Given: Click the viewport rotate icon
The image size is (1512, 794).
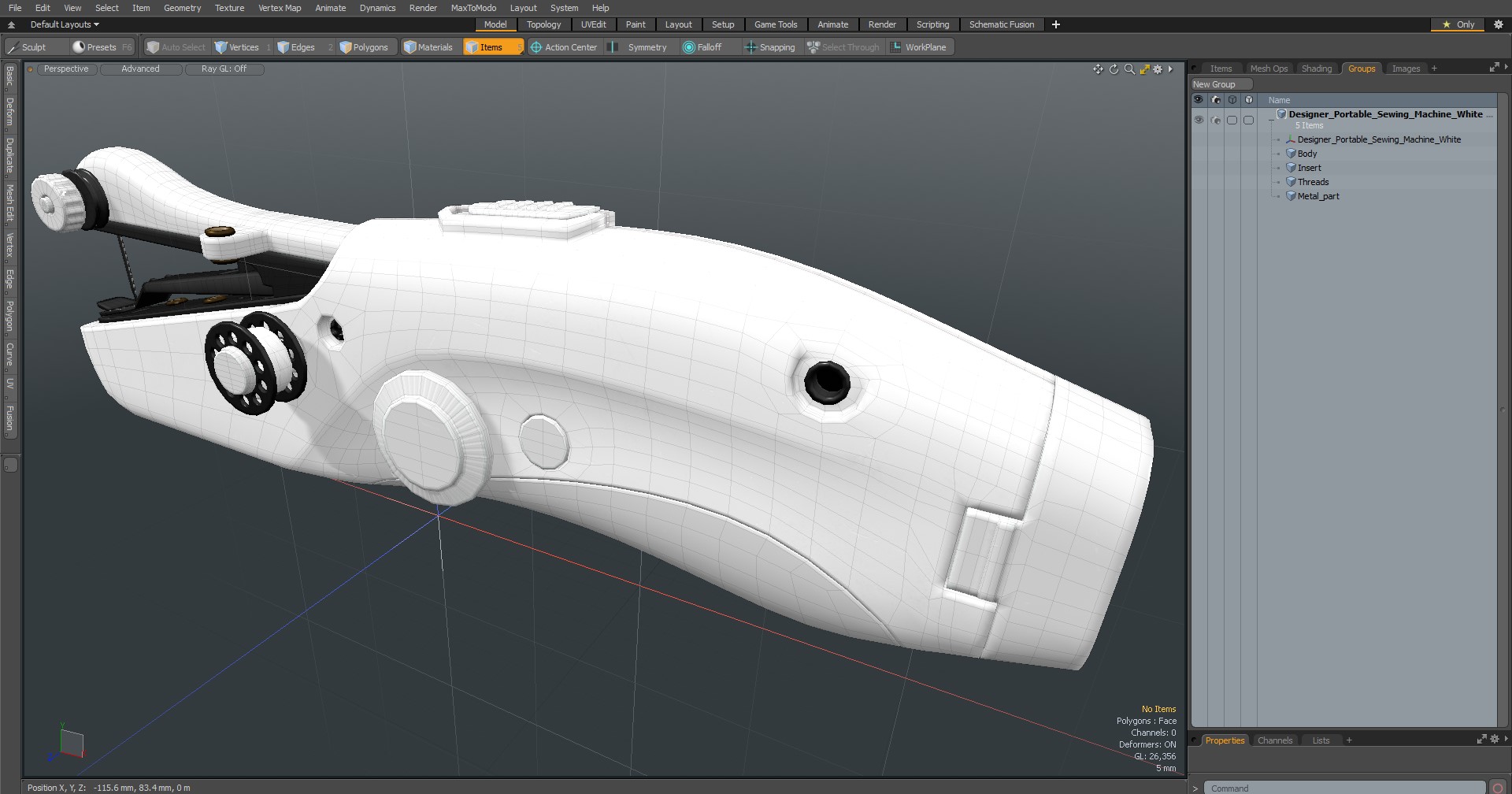Looking at the screenshot, I should pos(1114,69).
